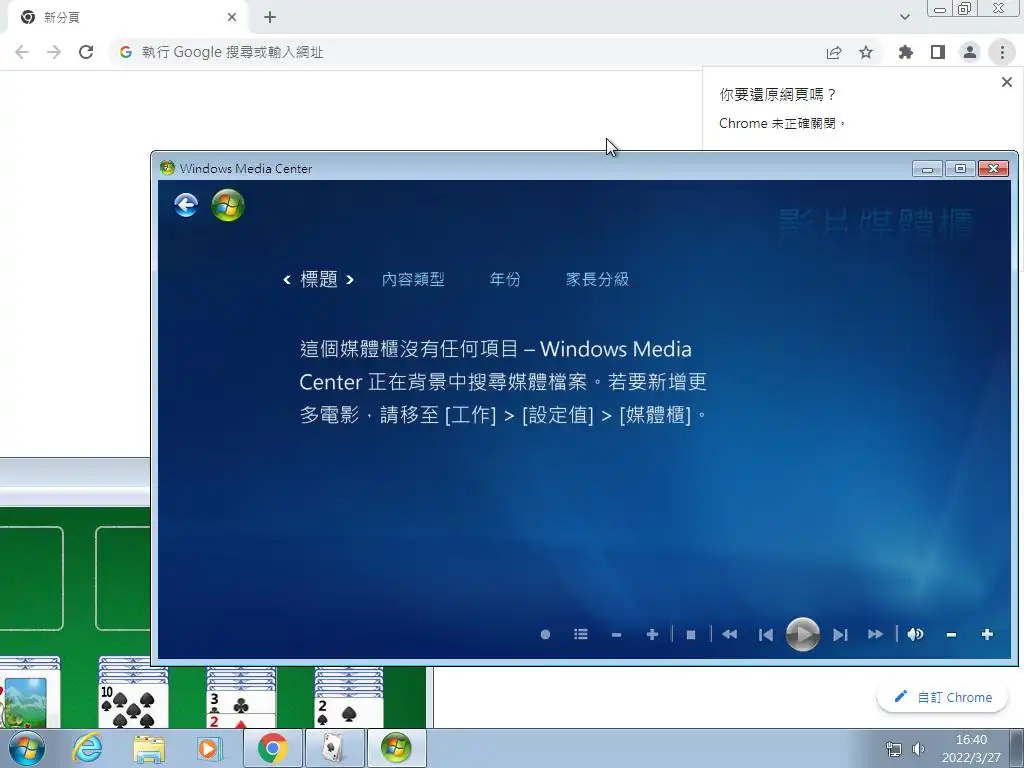Click the right chevron beside 標題
The image size is (1024, 768).
[350, 280]
